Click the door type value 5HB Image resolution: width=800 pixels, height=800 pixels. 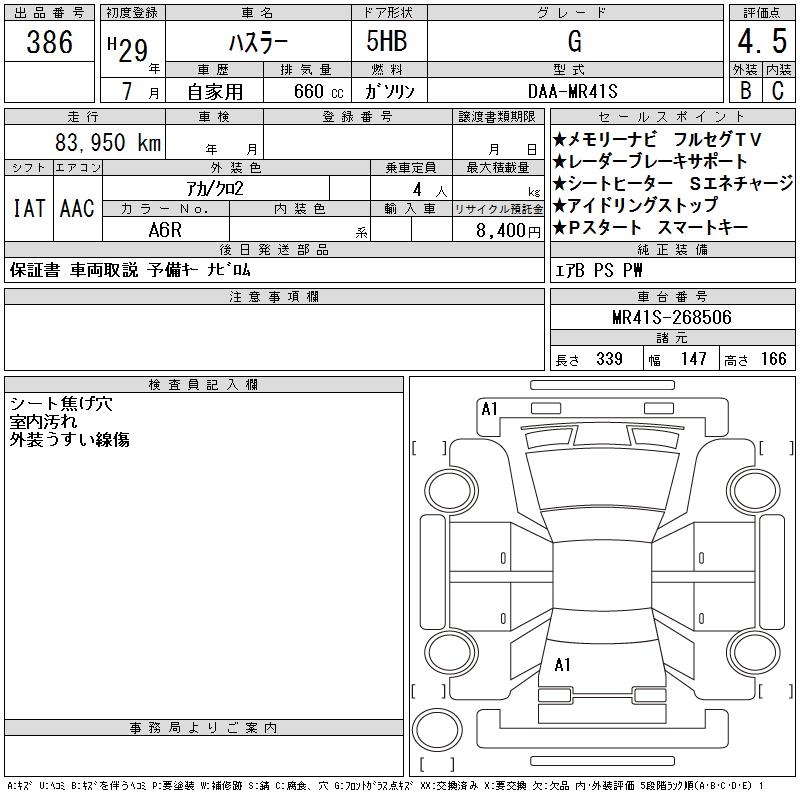click(x=387, y=41)
